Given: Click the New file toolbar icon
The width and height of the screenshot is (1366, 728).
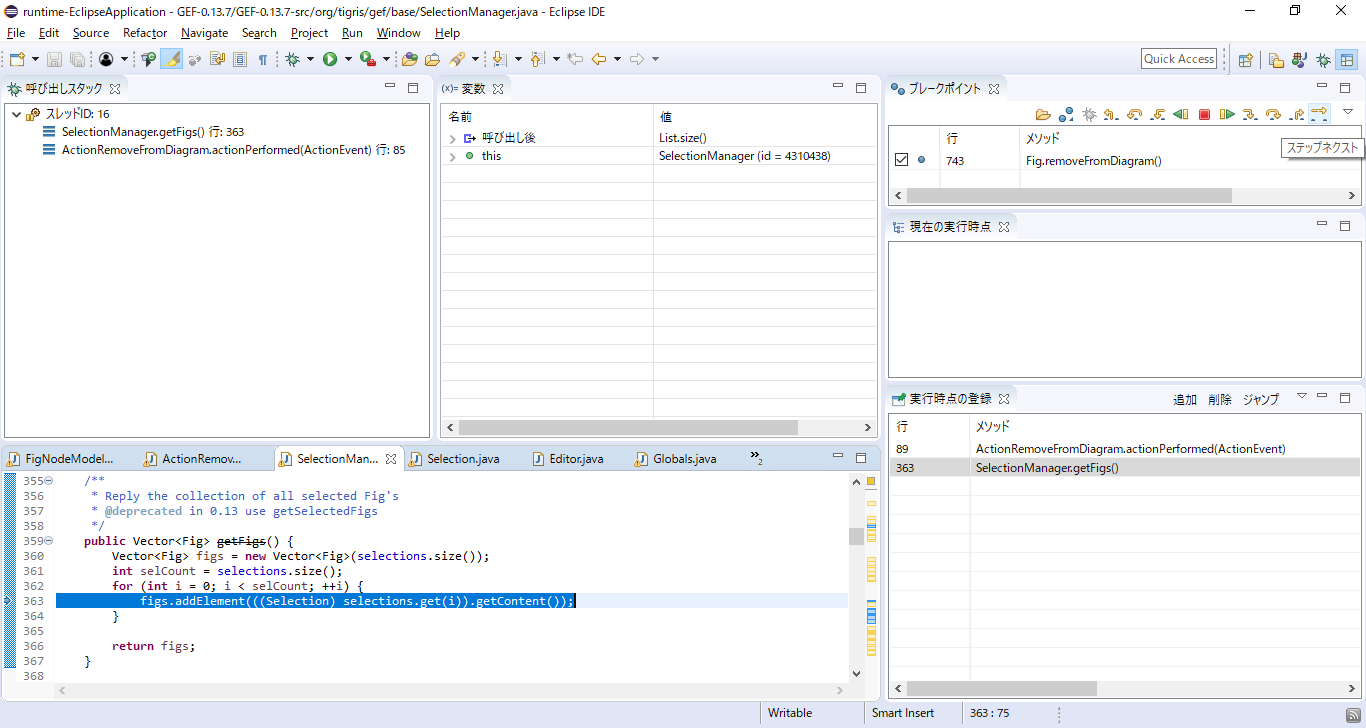Looking at the screenshot, I should click(17, 59).
